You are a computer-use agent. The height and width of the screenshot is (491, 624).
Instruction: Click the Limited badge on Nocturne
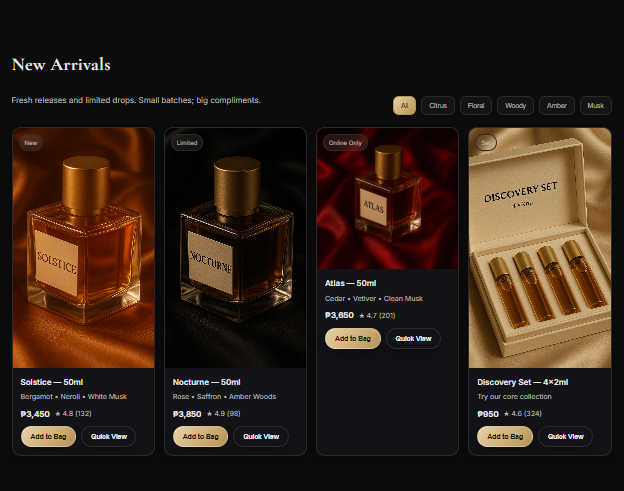[x=187, y=143]
